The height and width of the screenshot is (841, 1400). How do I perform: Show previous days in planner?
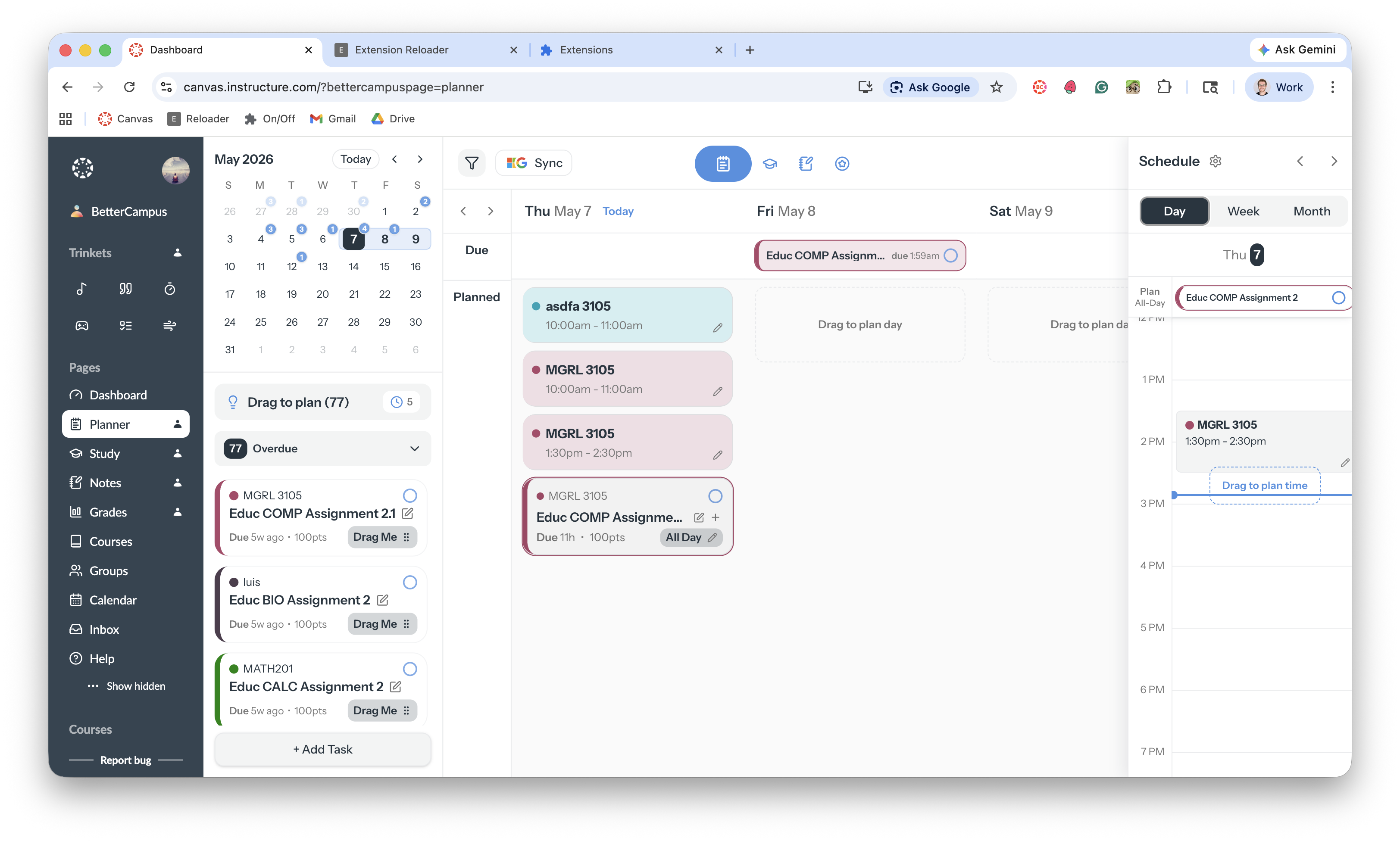point(463,212)
